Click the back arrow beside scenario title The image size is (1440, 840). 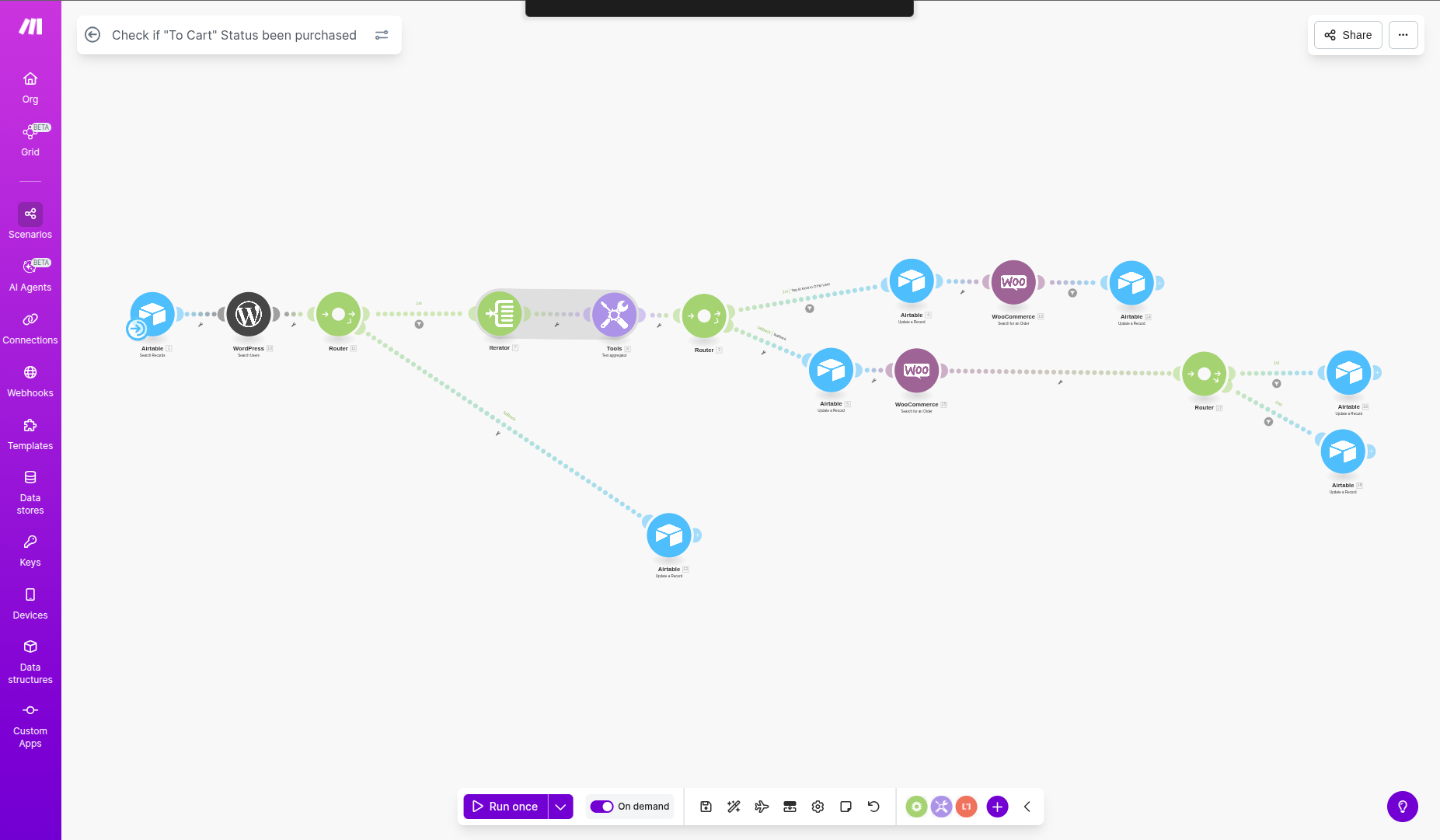(92, 35)
